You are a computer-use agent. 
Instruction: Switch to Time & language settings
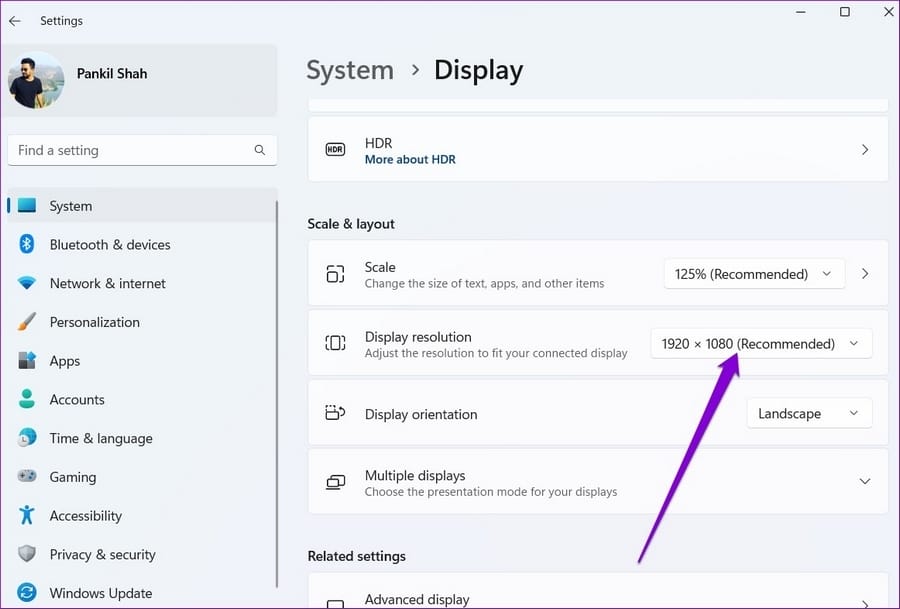(100, 438)
